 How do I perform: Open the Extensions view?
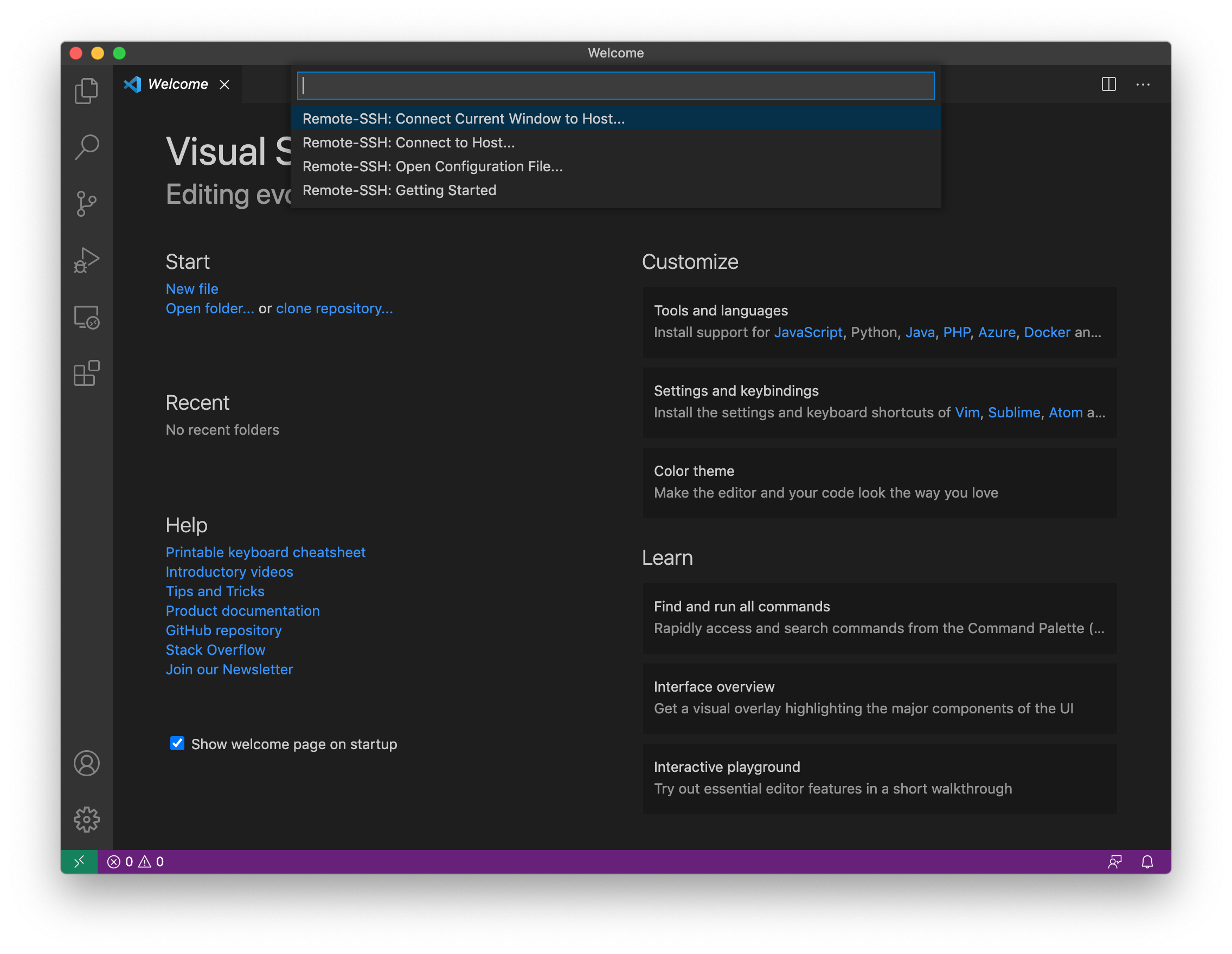86,373
